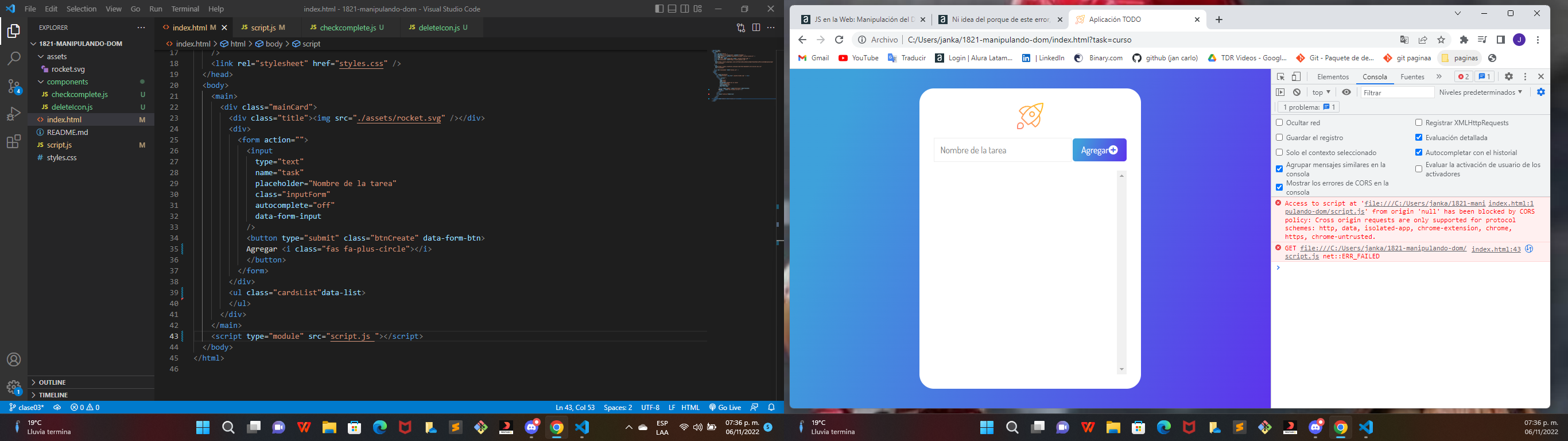Open deleteIcon.js in the Explorer tree
This screenshot has width=1568, height=441.
point(72,107)
